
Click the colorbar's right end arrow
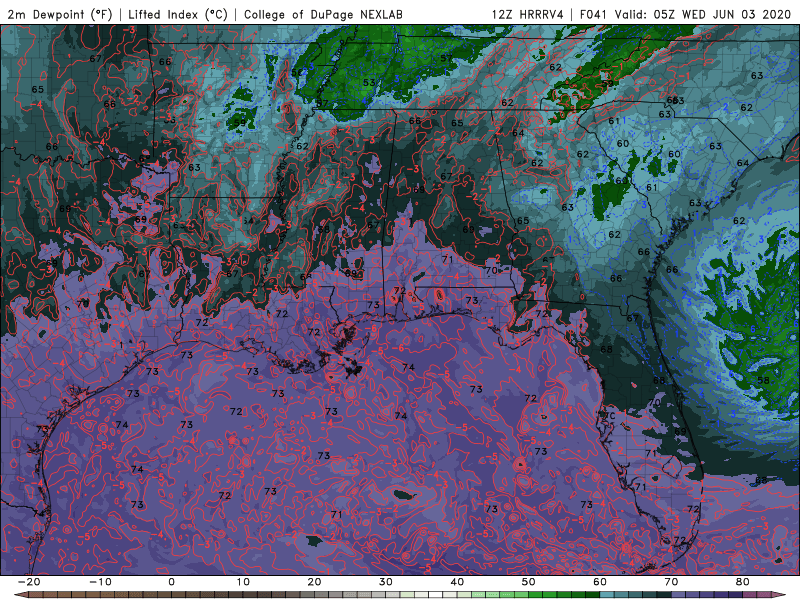pos(779,595)
